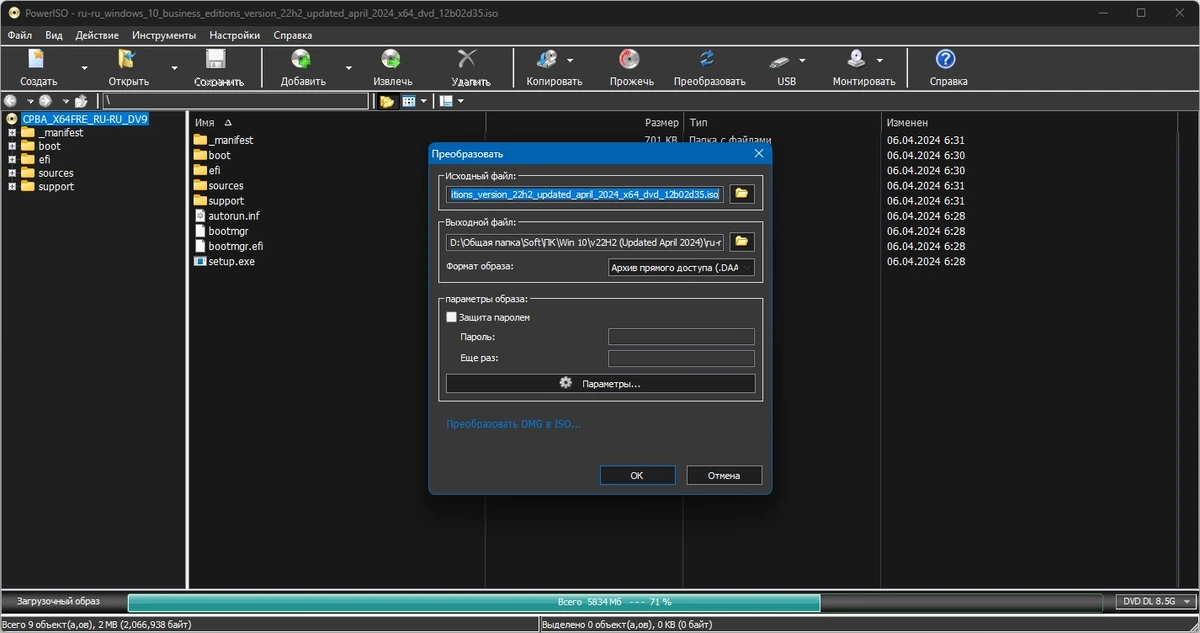The height and width of the screenshot is (633, 1200).
Task: Open dropdown arrow next to Создать
Action: click(84, 67)
